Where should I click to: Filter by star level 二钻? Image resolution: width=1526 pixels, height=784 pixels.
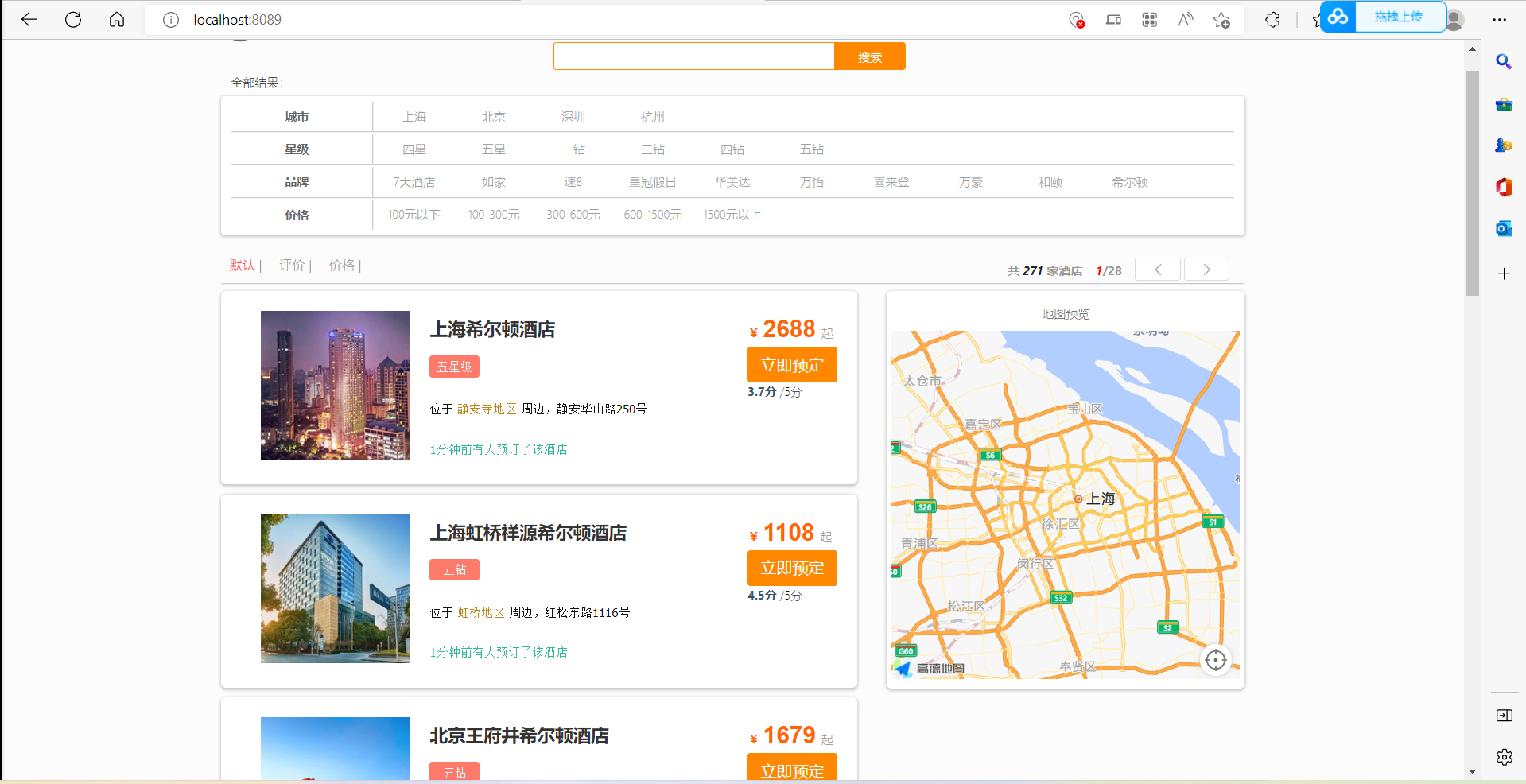[x=573, y=149]
